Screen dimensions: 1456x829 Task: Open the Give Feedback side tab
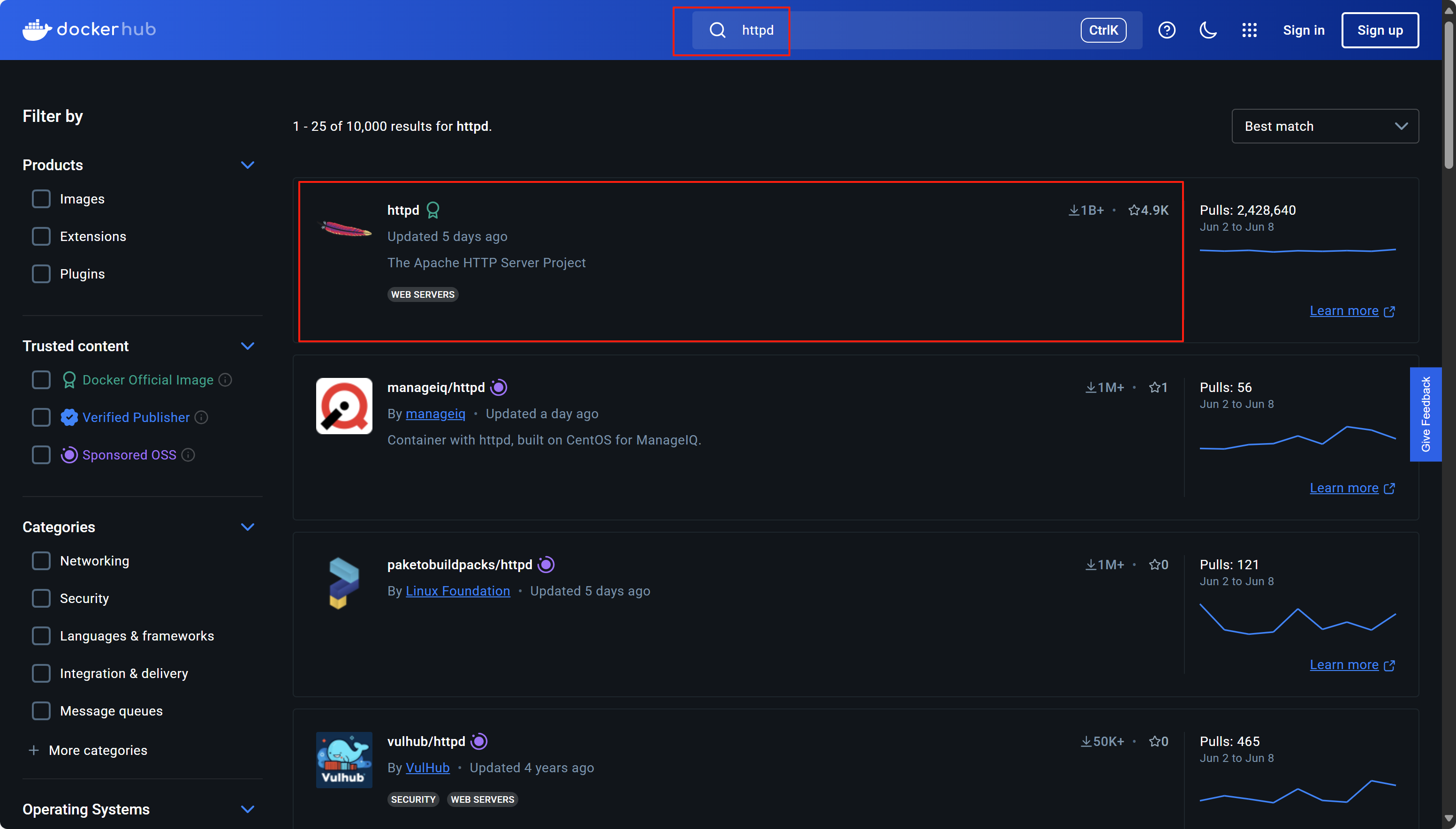(1425, 414)
